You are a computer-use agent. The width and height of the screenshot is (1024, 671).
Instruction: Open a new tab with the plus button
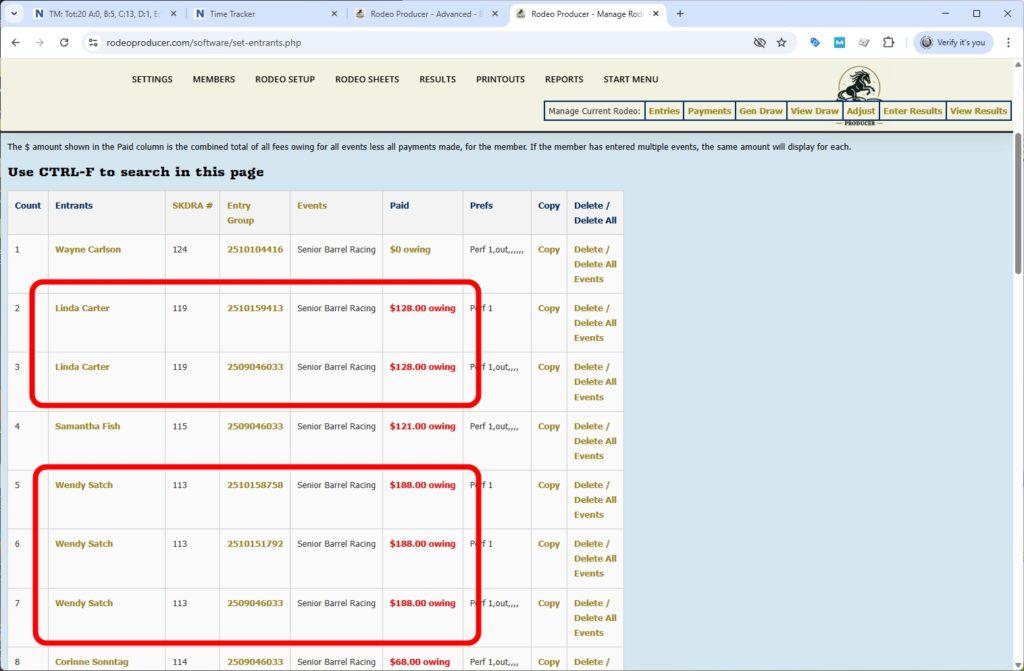coord(678,14)
